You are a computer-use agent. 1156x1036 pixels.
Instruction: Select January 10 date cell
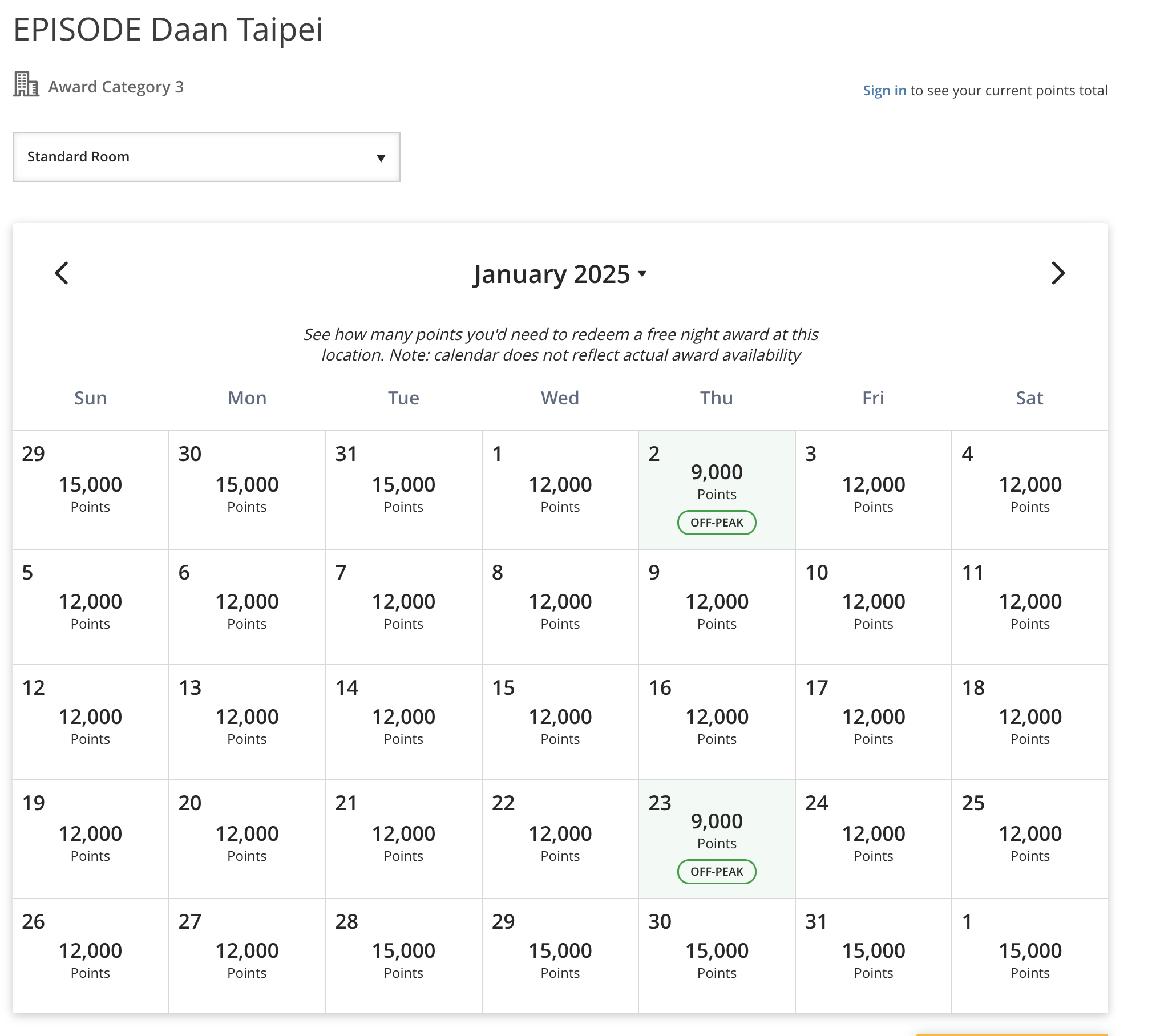(874, 607)
